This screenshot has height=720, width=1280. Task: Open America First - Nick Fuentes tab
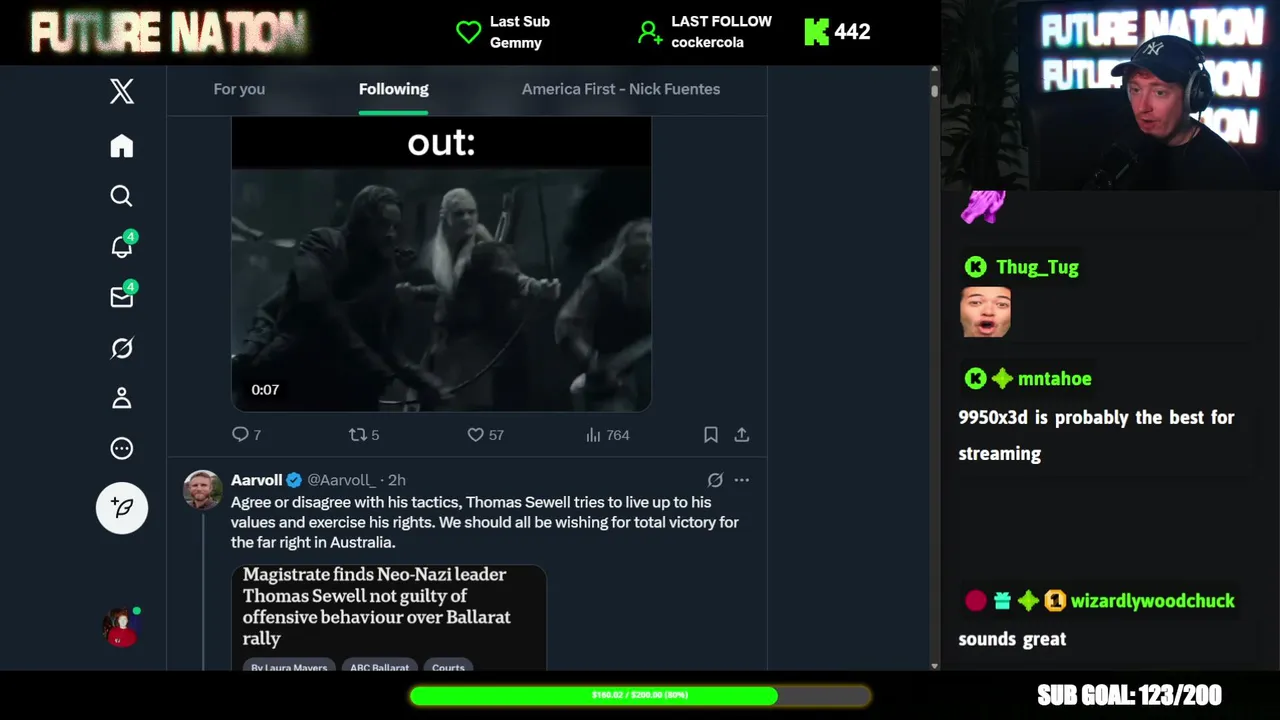pos(621,89)
